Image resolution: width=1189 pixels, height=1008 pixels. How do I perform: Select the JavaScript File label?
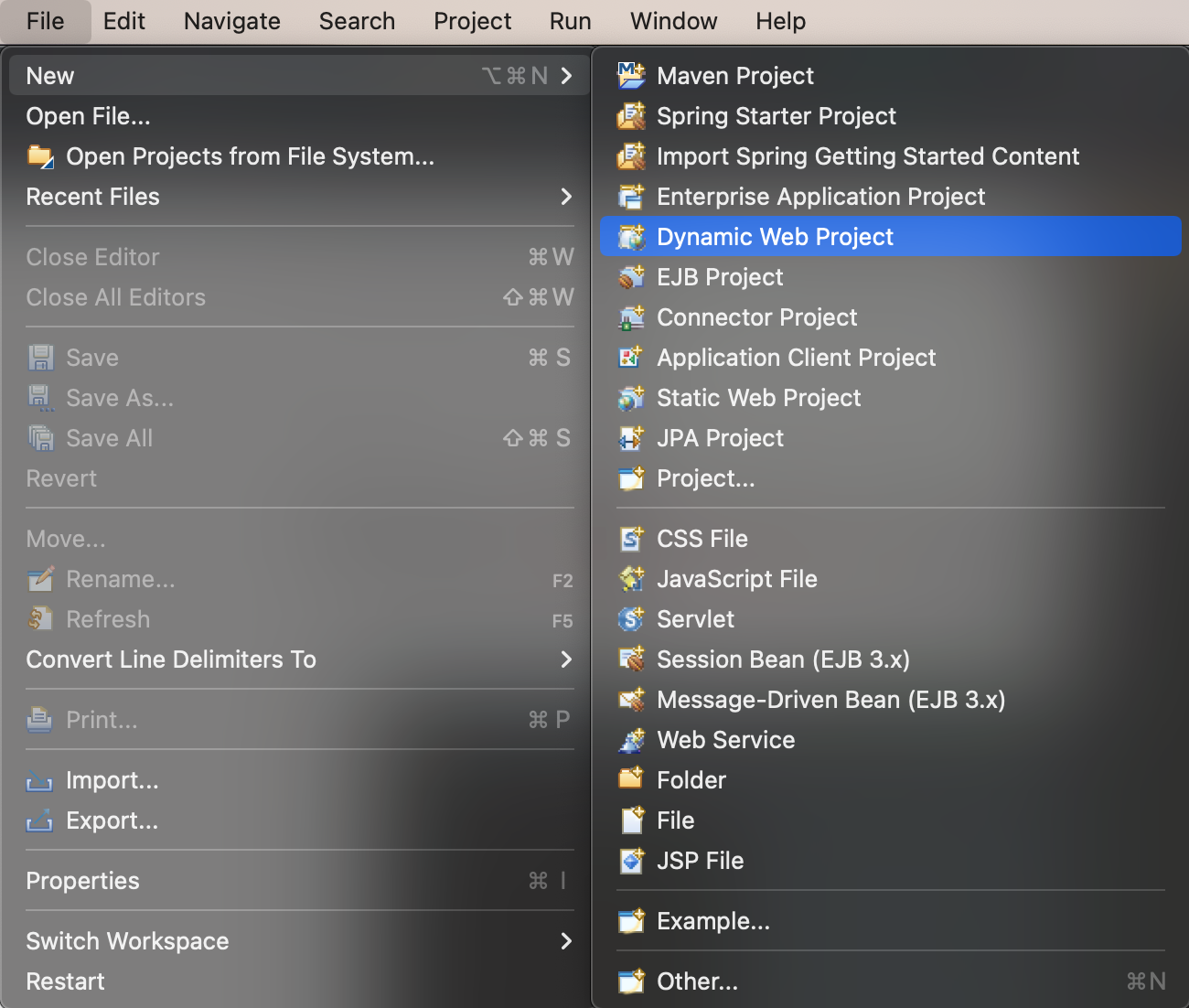(x=737, y=579)
